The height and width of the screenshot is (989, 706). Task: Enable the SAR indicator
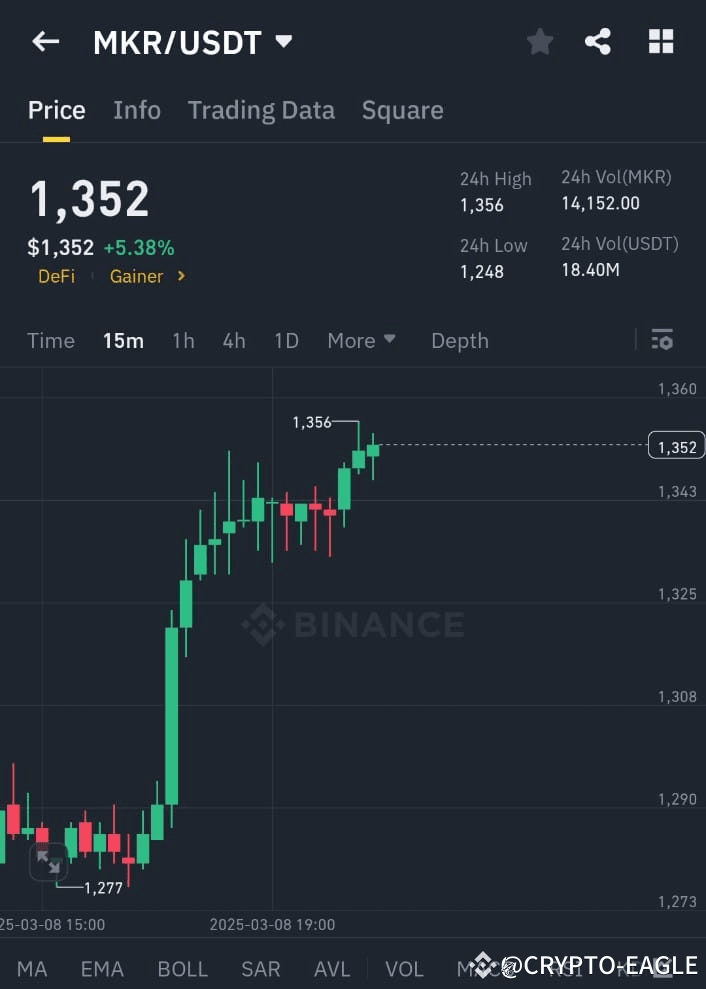coord(260,968)
